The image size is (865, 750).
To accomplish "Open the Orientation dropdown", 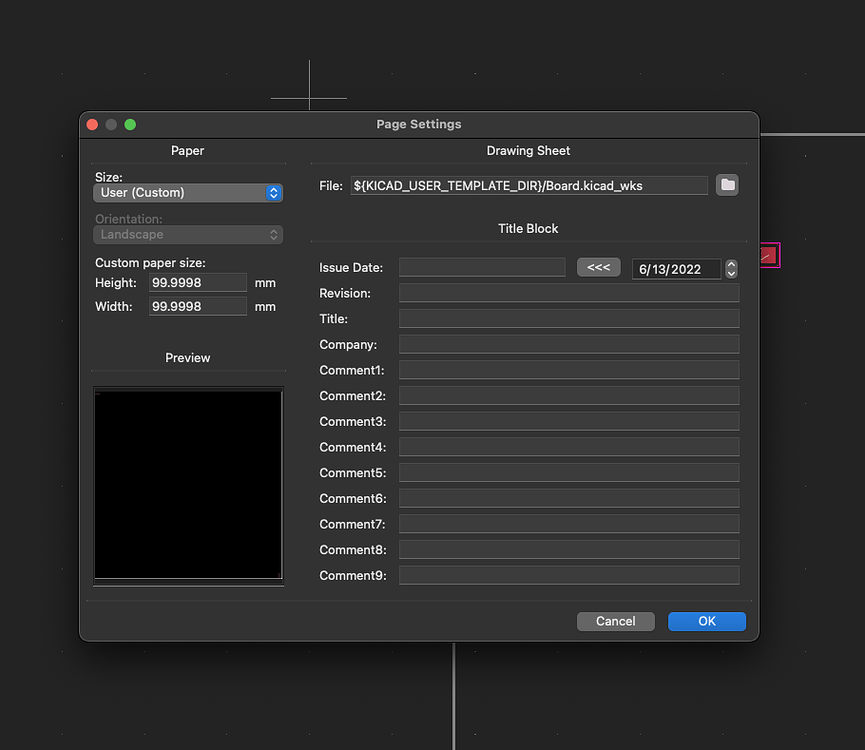I will tap(187, 234).
